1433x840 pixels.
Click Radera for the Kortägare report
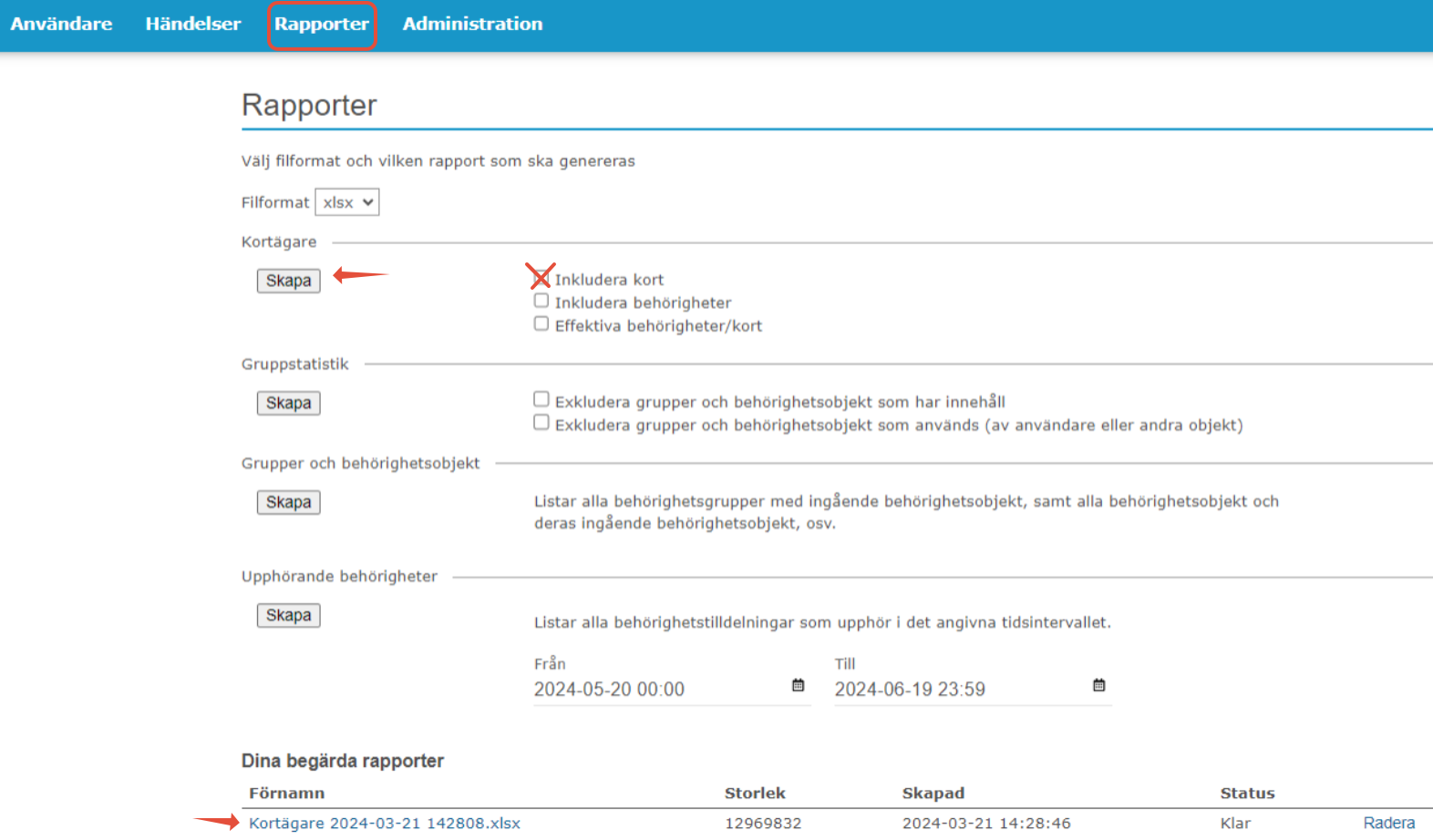[1389, 823]
